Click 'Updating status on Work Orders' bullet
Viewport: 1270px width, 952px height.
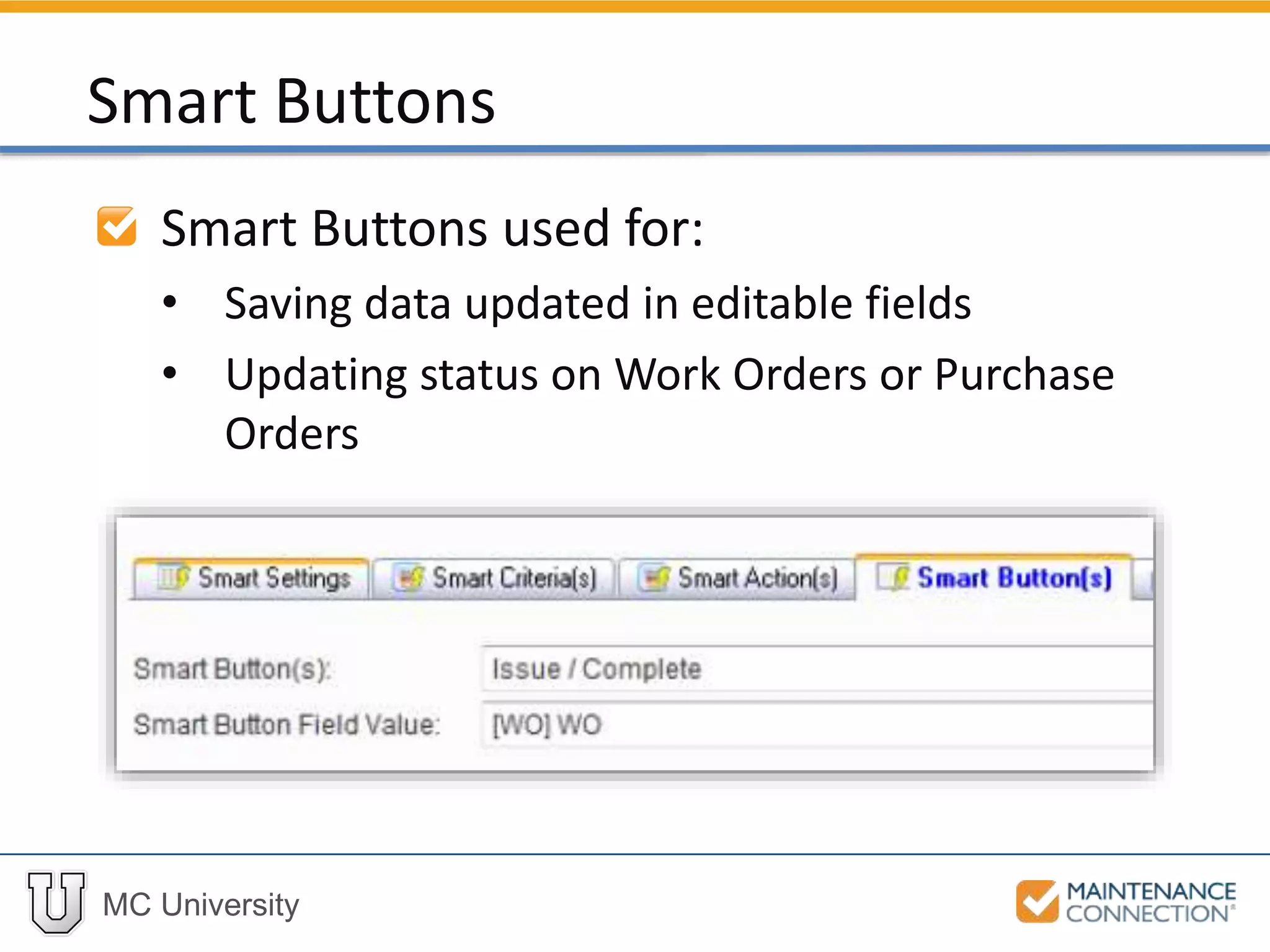click(670, 403)
